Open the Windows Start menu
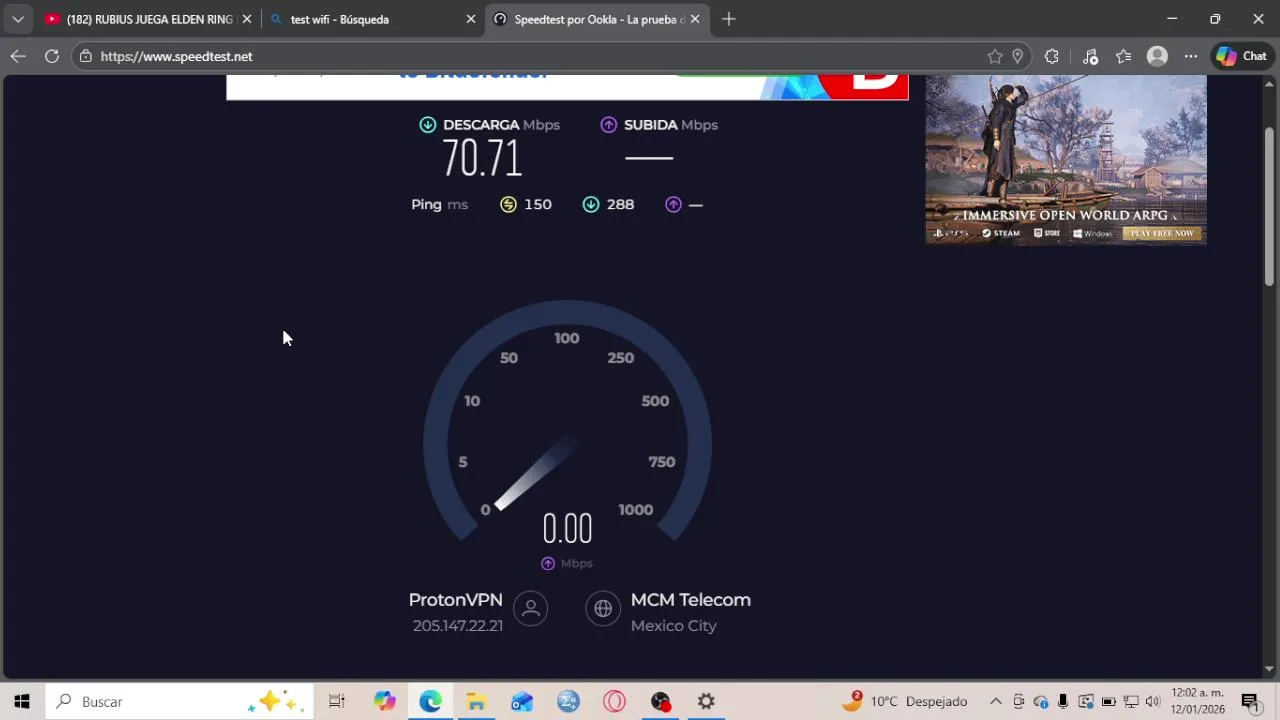 tap(22, 701)
